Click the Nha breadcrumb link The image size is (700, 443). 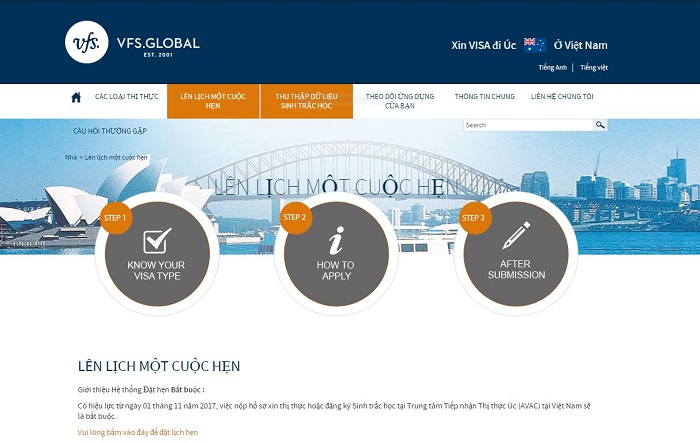pos(71,157)
